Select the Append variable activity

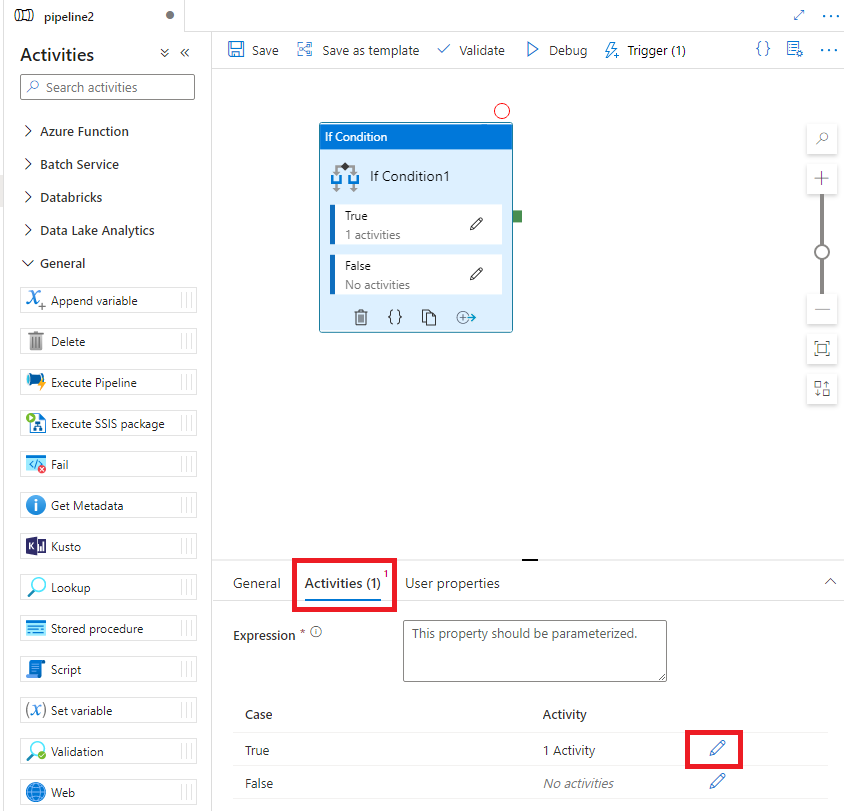click(x=108, y=300)
